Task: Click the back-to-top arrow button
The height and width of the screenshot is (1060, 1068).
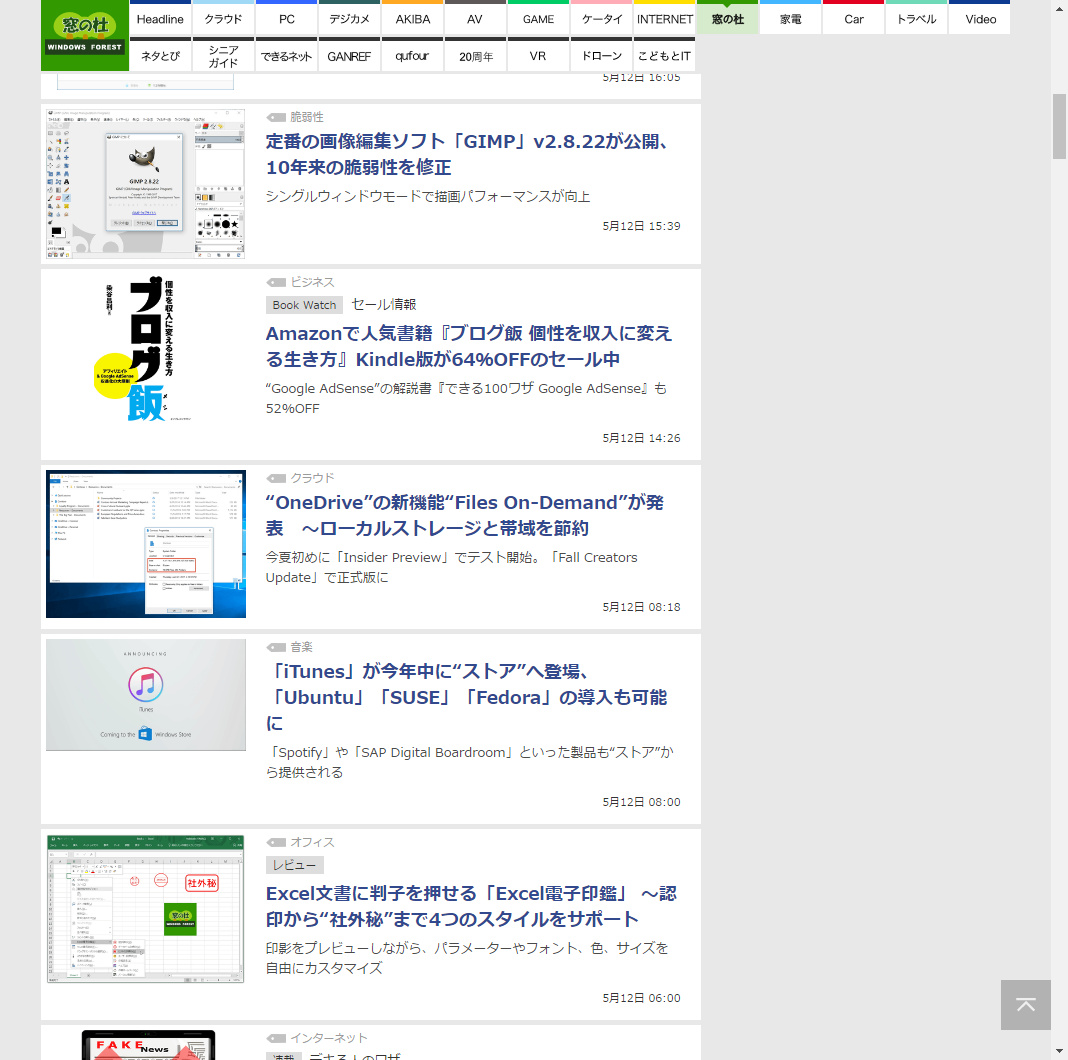Action: pyautogui.click(x=1025, y=1005)
